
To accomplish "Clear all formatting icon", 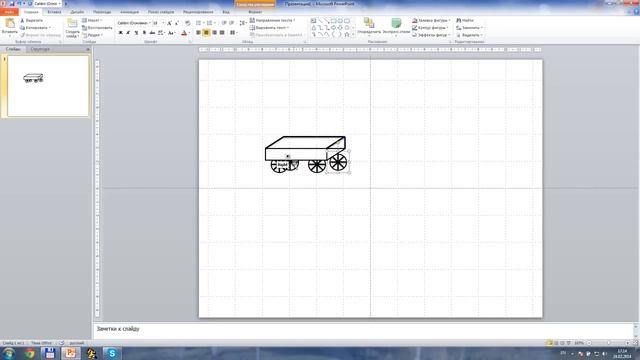I will tap(187, 23).
